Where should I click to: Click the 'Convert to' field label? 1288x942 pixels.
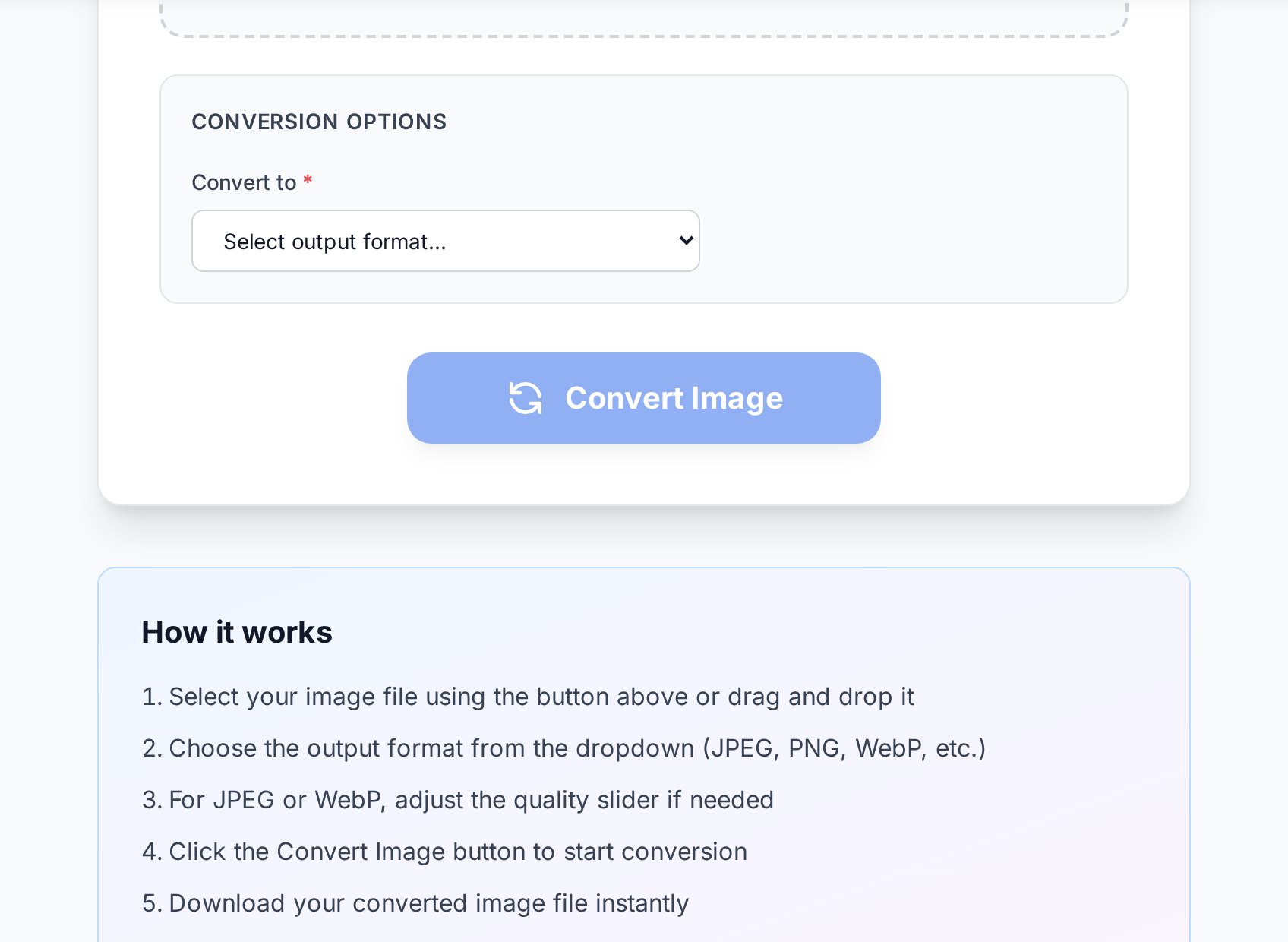pos(244,182)
